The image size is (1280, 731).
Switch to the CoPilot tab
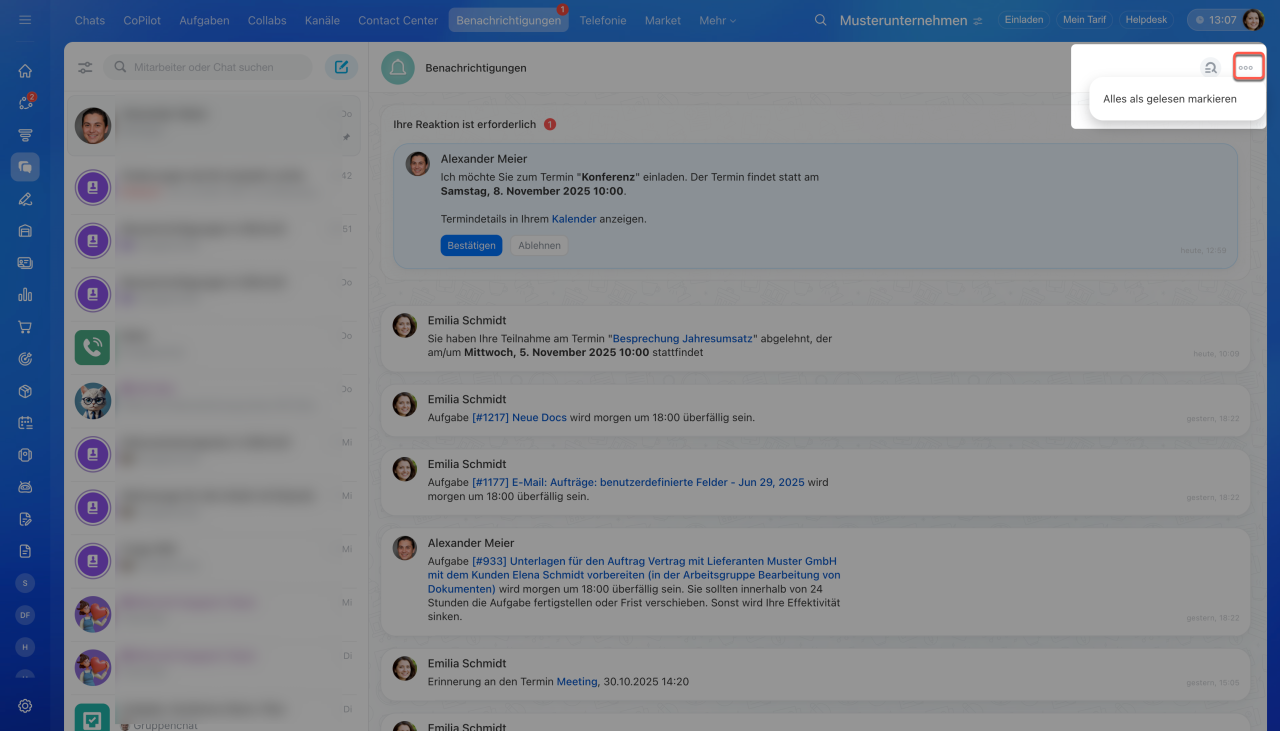(x=142, y=20)
